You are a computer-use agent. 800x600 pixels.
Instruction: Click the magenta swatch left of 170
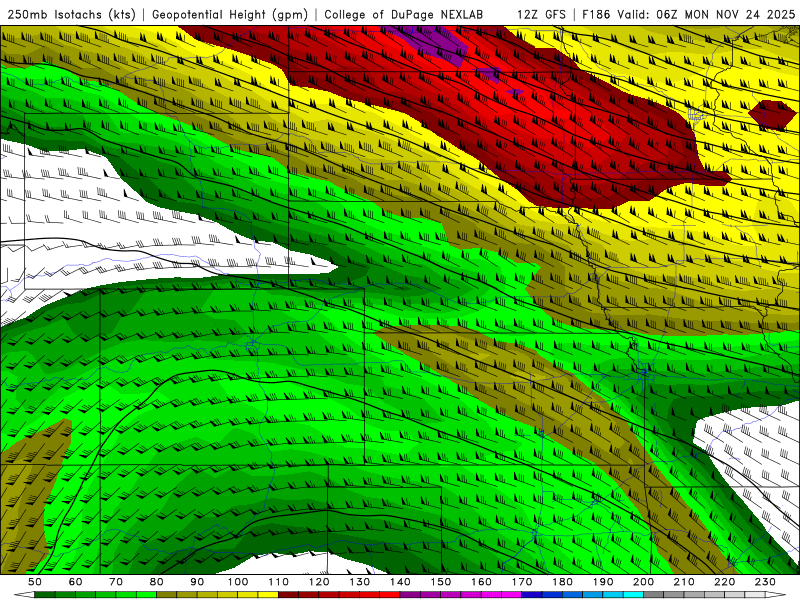pyautogui.click(x=511, y=595)
